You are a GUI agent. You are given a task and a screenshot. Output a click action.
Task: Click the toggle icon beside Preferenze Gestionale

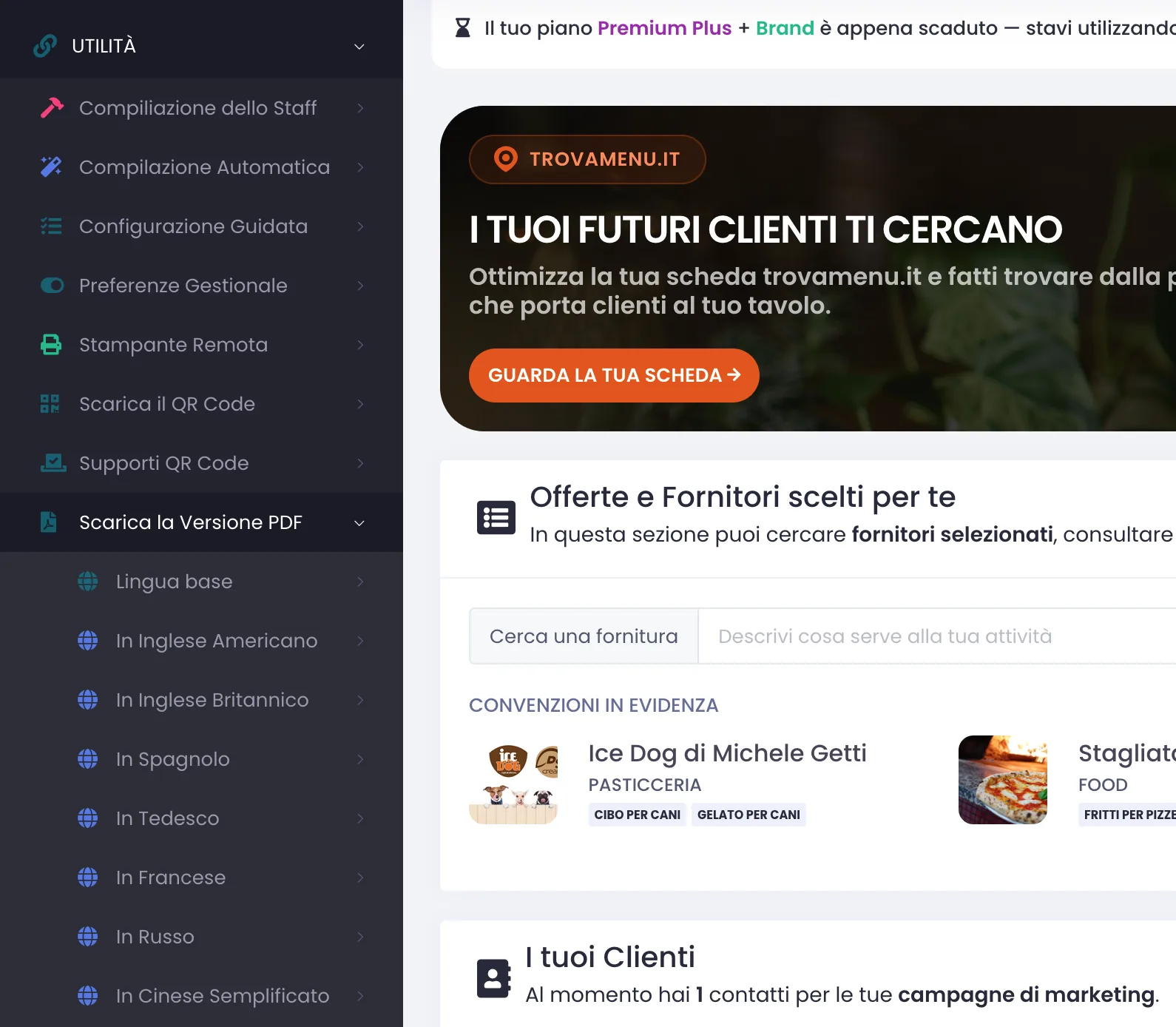coord(52,286)
